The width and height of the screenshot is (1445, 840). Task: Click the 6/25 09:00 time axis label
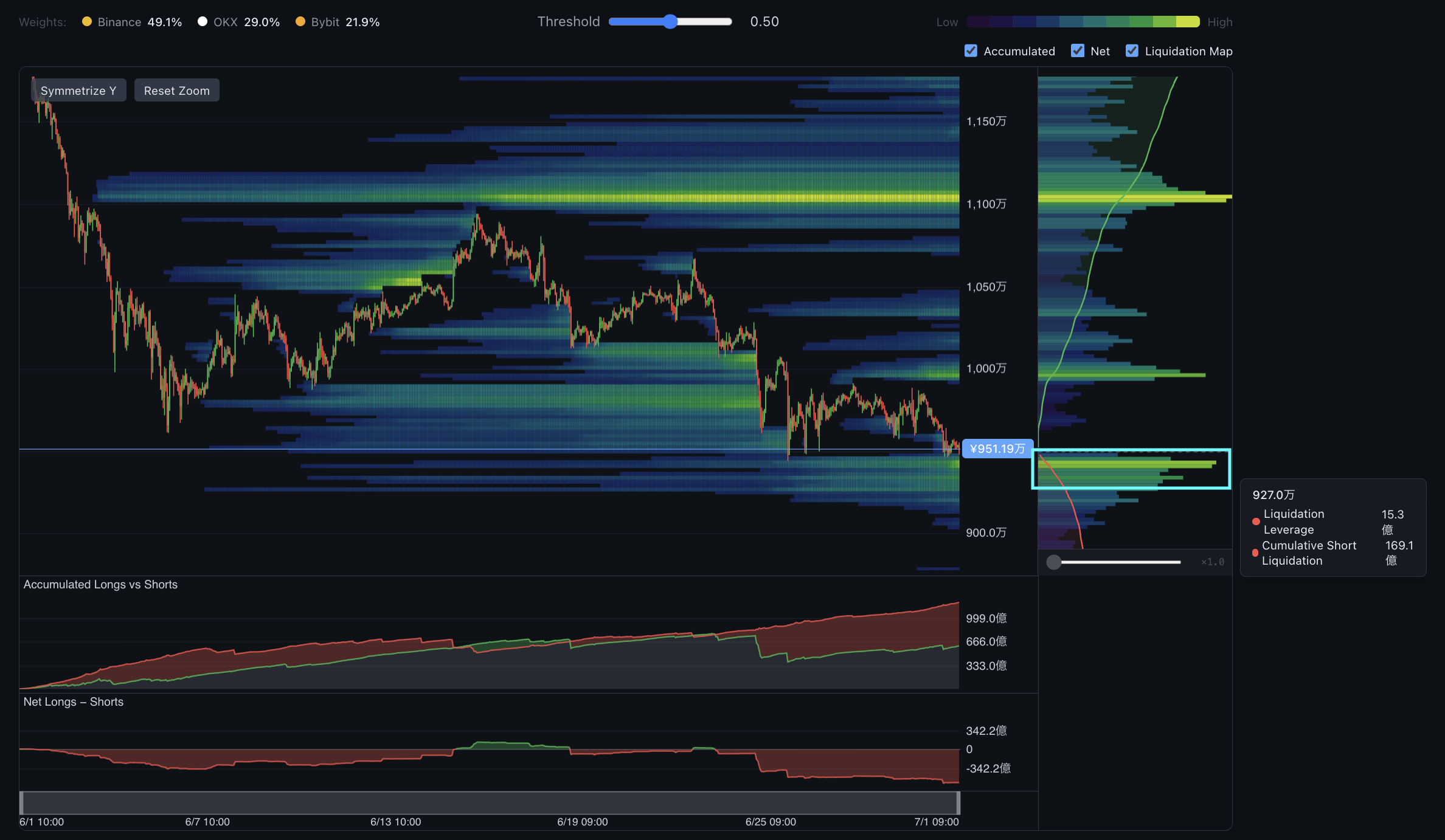click(x=771, y=822)
